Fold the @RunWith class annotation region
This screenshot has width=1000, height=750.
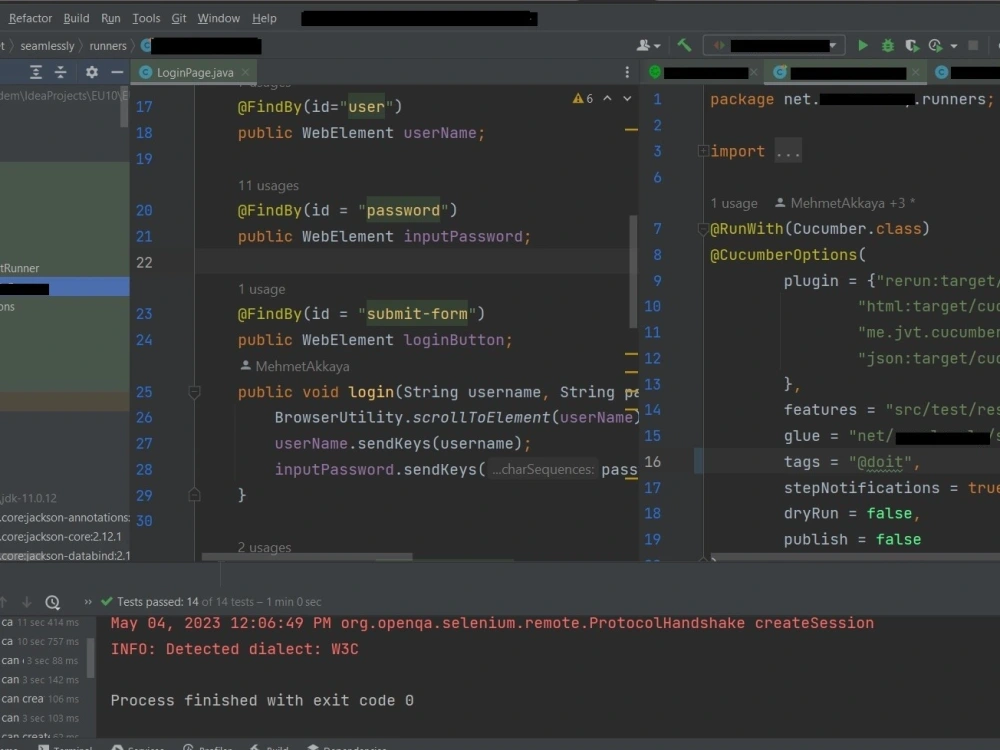pyautogui.click(x=702, y=229)
